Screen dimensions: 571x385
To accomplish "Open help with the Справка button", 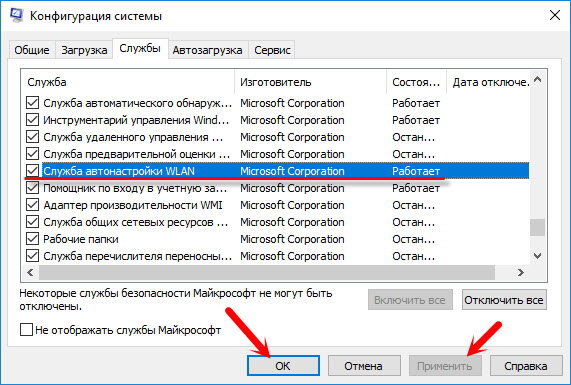I will point(526,365).
